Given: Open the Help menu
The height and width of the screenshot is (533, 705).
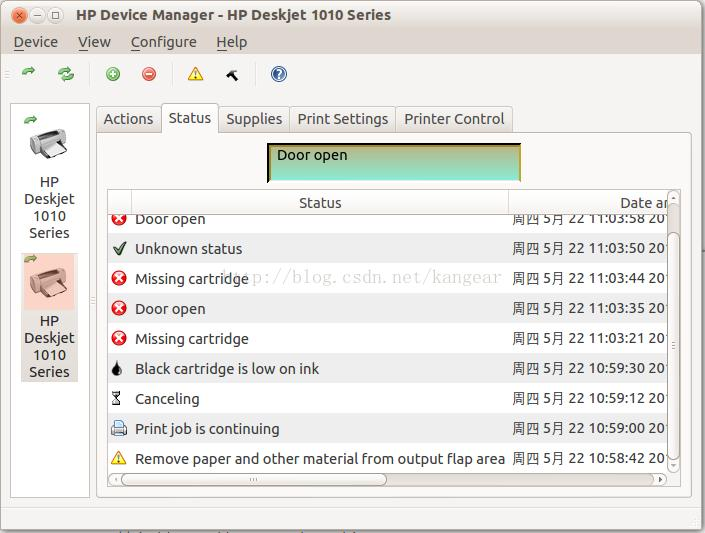Looking at the screenshot, I should (231, 42).
